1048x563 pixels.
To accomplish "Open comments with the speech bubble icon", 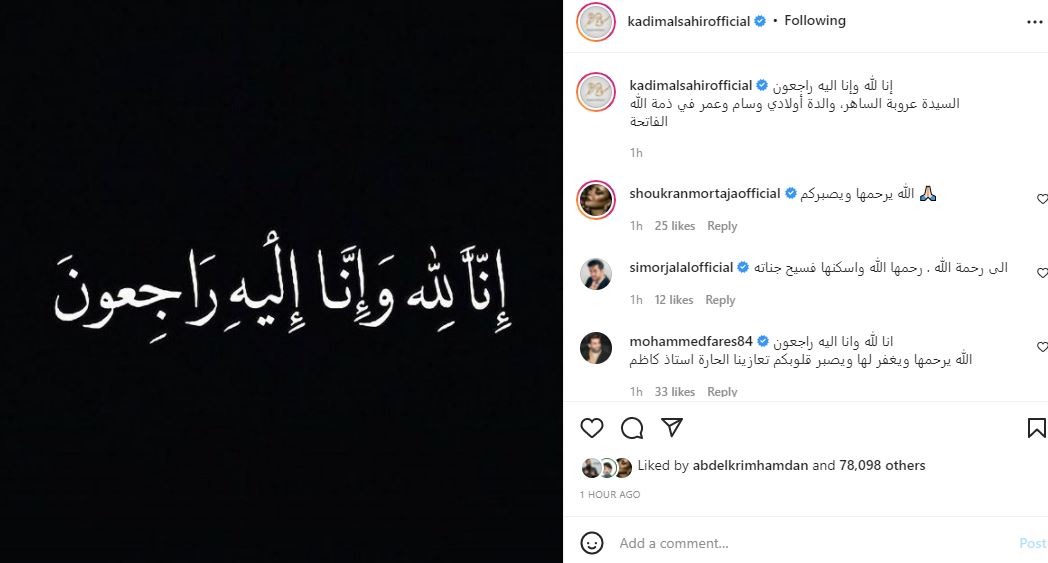I will click(x=632, y=428).
